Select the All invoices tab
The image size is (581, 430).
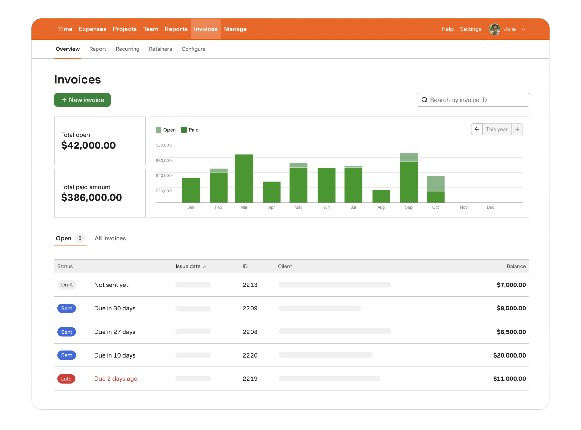point(110,238)
